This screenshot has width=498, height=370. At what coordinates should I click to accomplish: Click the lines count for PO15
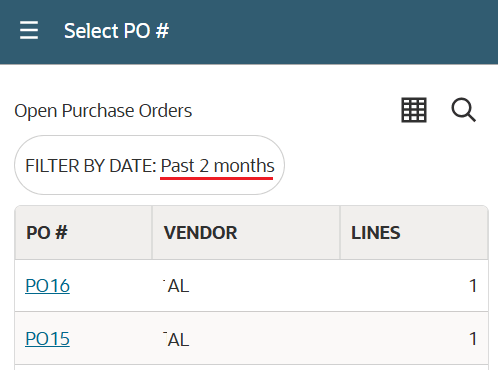[x=473, y=339]
